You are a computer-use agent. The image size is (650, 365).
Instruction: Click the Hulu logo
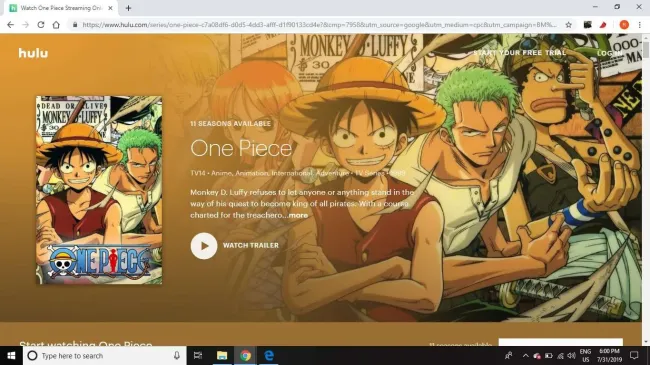click(x=33, y=53)
